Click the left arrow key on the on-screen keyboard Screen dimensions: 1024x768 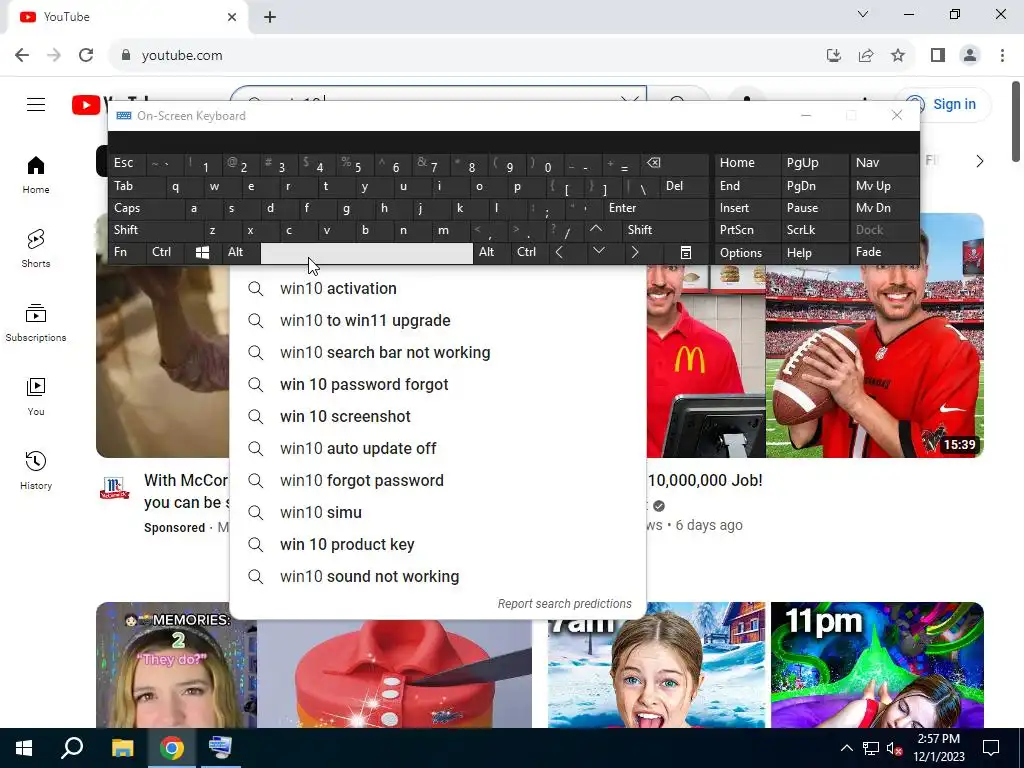pos(559,253)
